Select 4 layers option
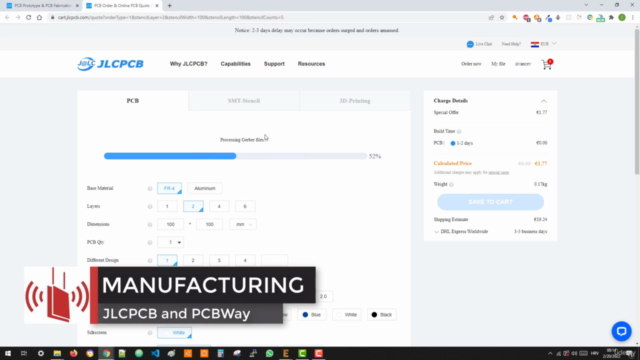Image resolution: width=640 pixels, height=360 pixels. 219,207
